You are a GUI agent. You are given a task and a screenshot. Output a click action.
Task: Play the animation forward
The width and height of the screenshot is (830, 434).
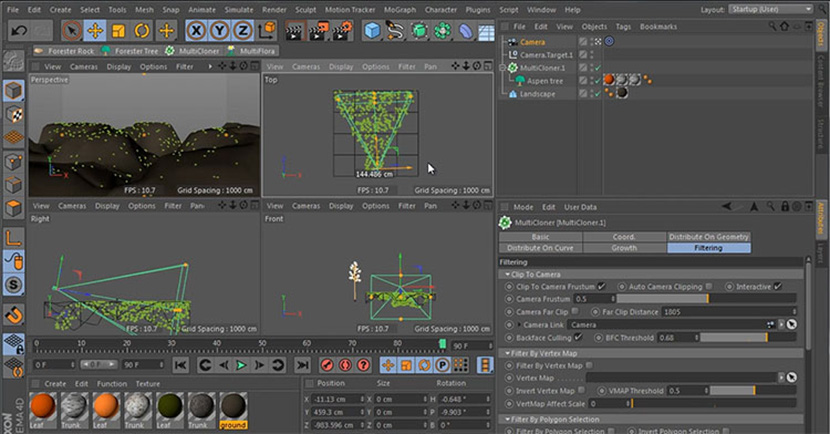coord(241,365)
